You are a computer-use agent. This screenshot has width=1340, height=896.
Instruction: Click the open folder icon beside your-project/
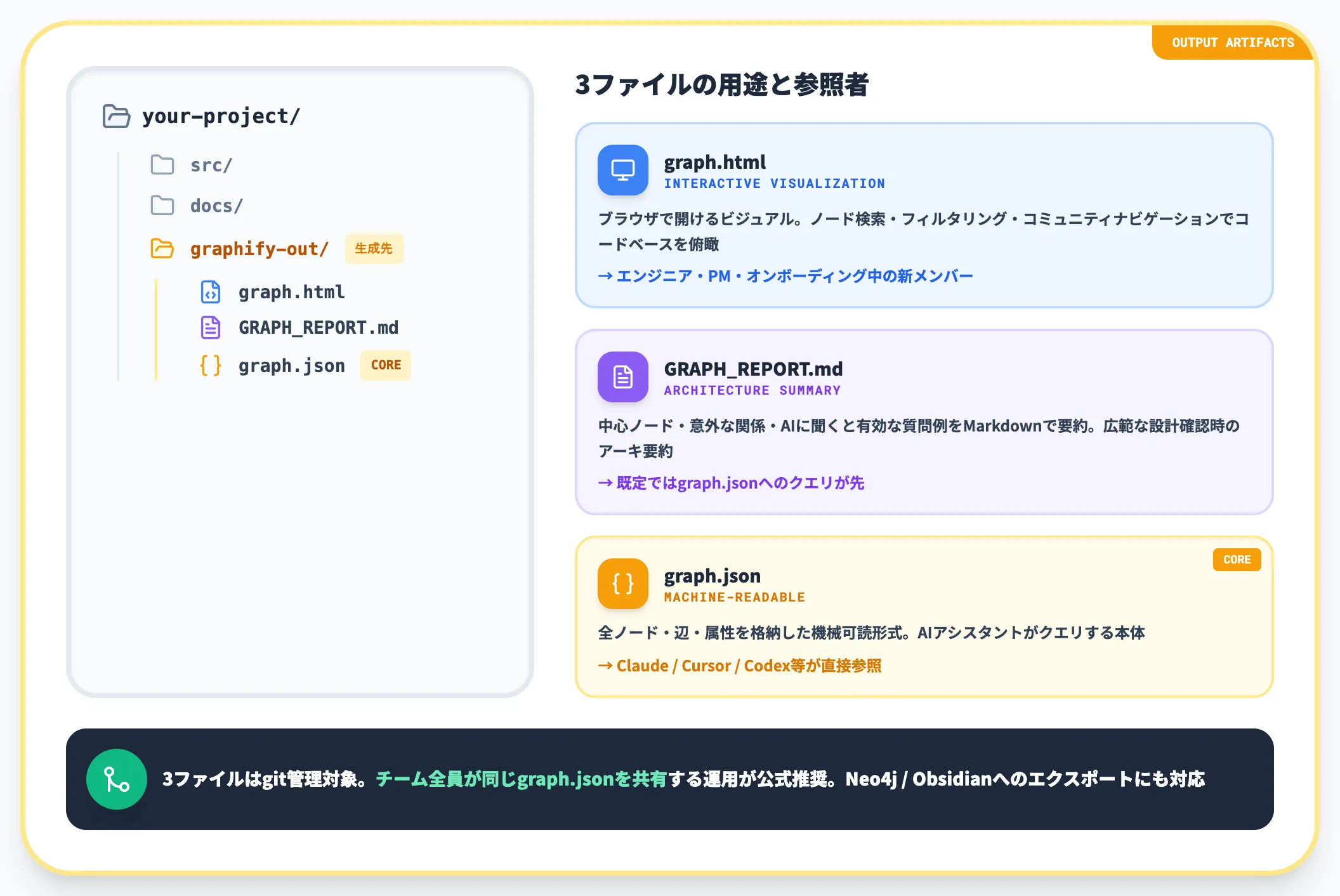pos(117,116)
